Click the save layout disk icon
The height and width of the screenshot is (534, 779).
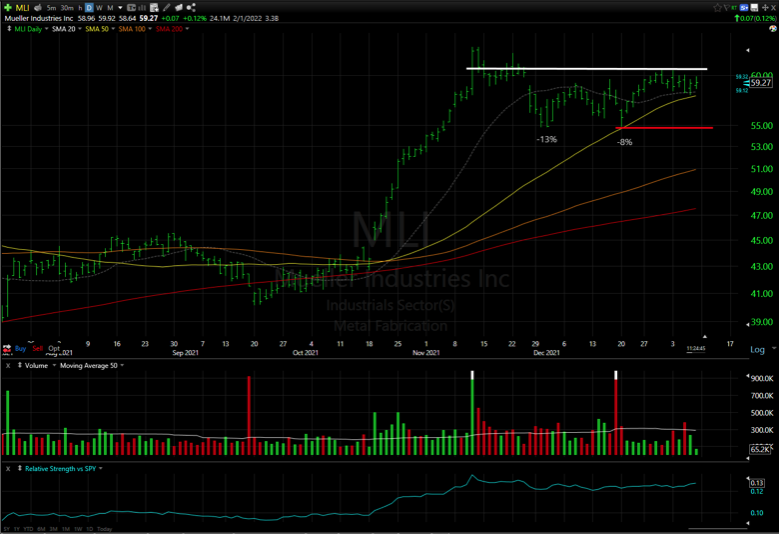[x=754, y=7]
